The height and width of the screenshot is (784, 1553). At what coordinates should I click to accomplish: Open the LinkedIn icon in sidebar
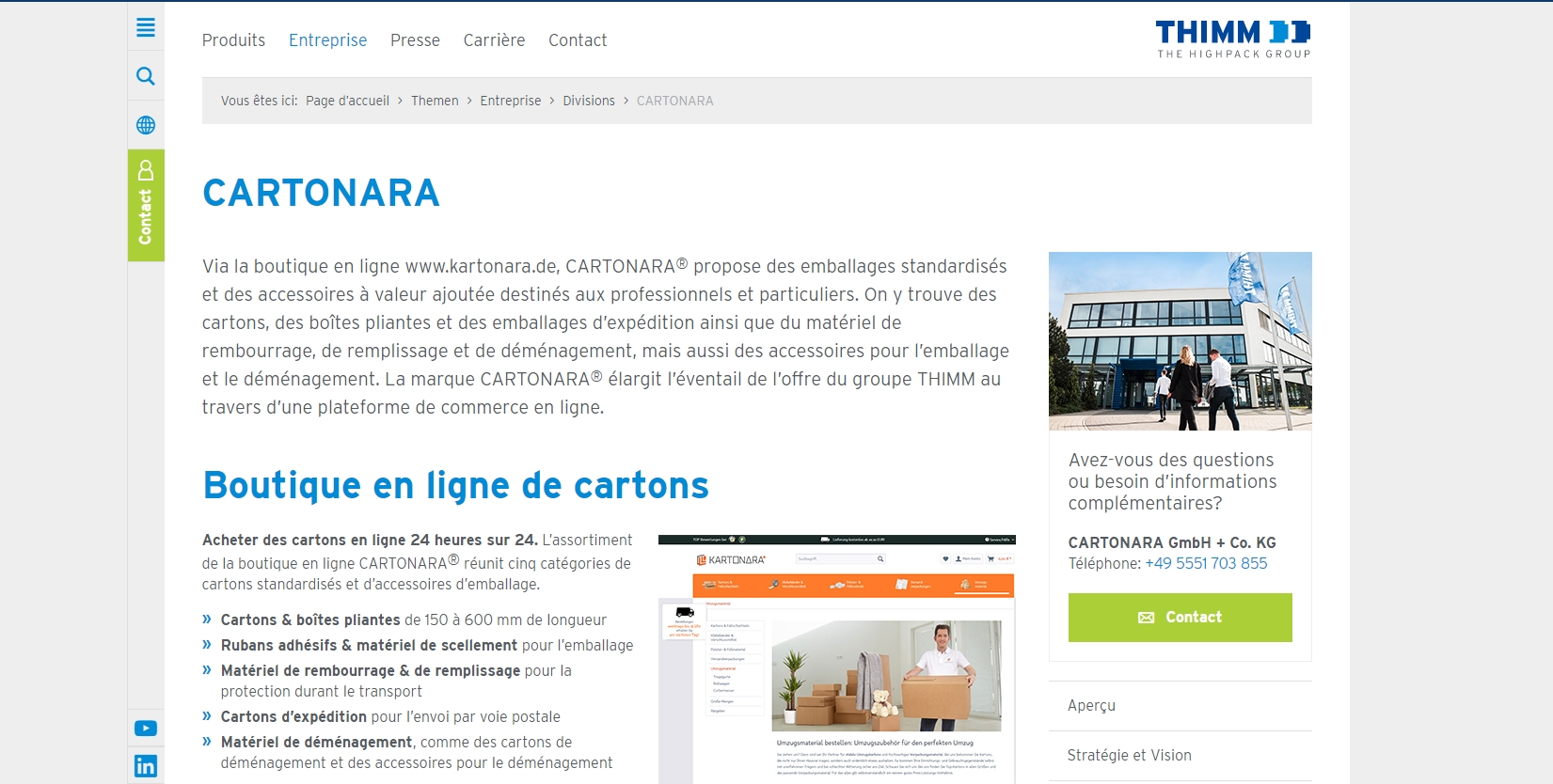tap(146, 766)
